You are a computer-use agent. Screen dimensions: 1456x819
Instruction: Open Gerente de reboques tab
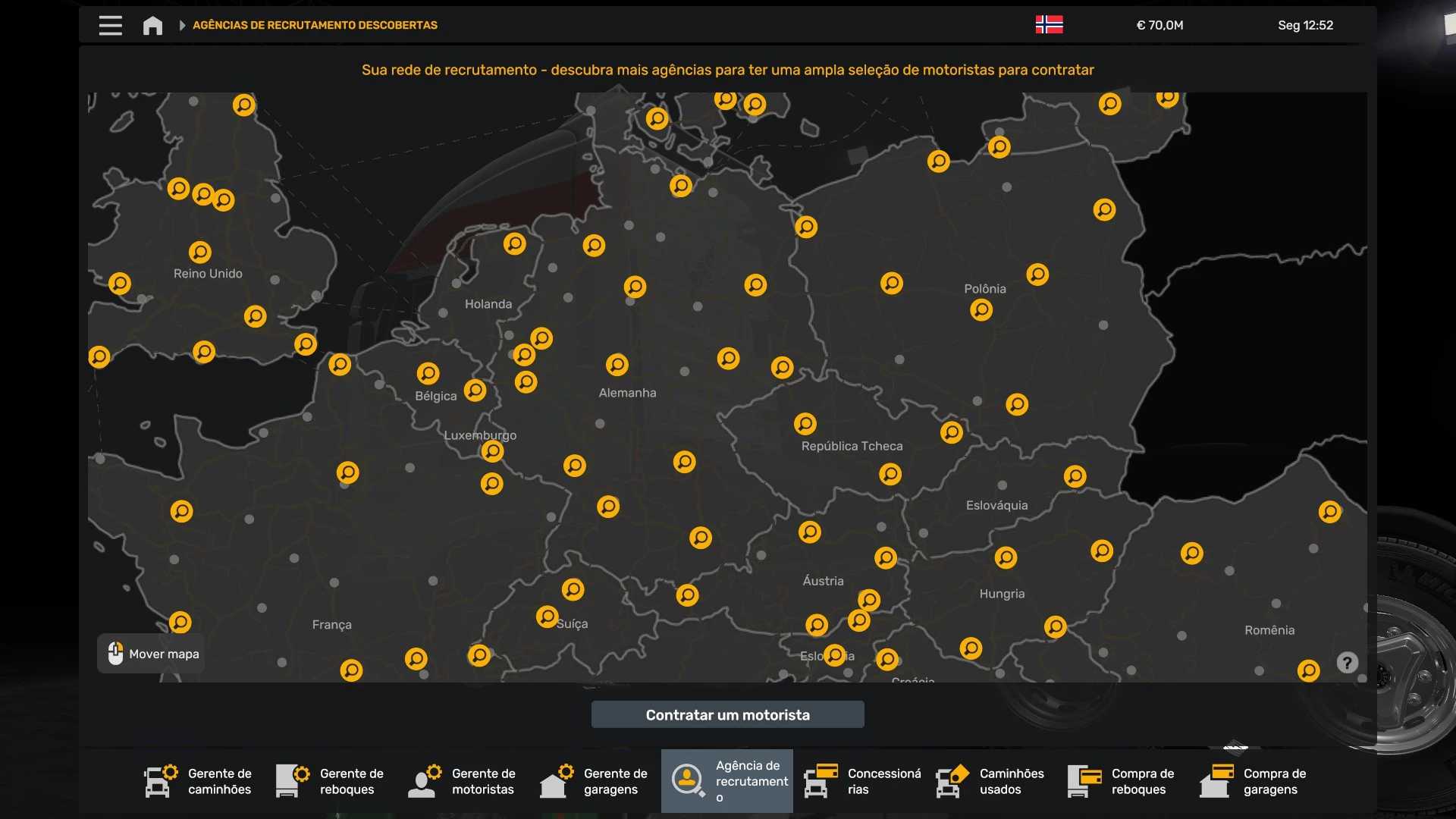pyautogui.click(x=331, y=781)
